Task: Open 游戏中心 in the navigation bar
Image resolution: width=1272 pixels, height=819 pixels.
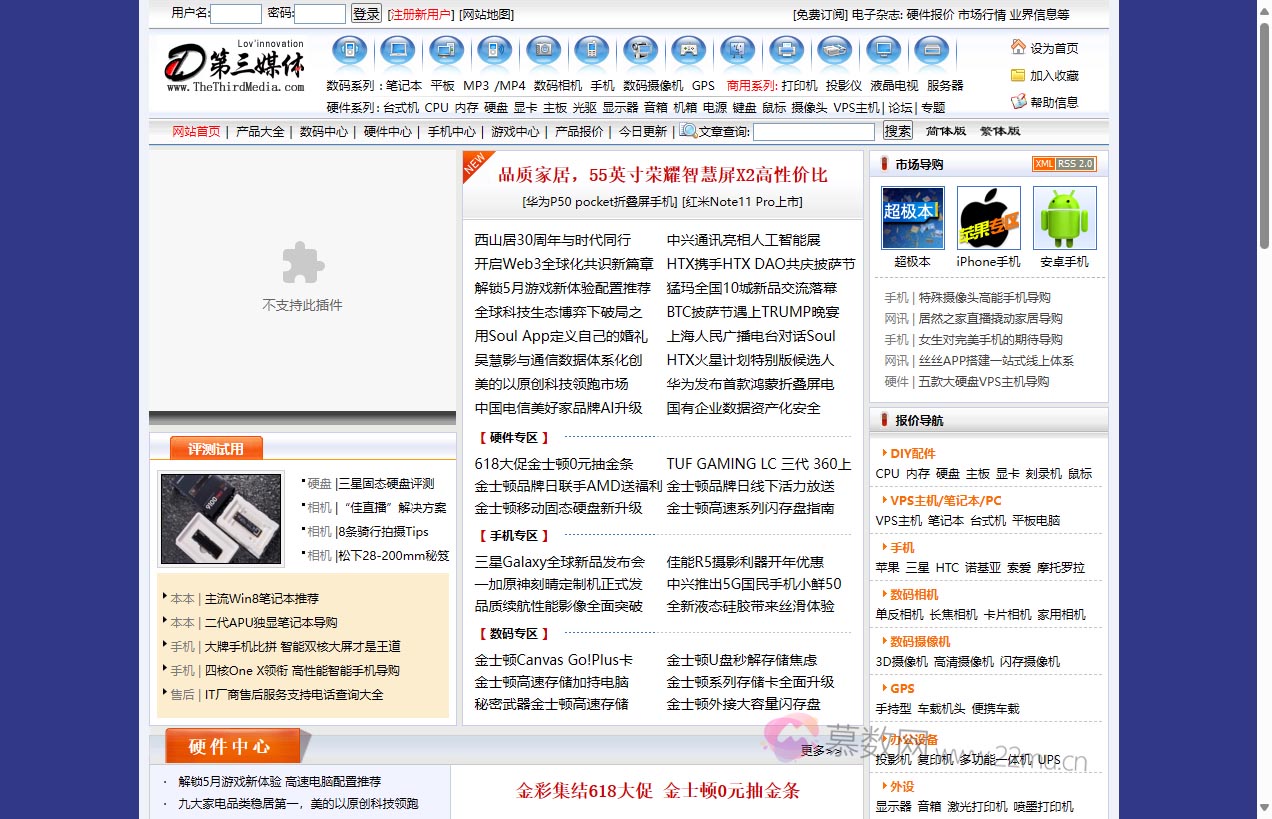Action: tap(515, 132)
